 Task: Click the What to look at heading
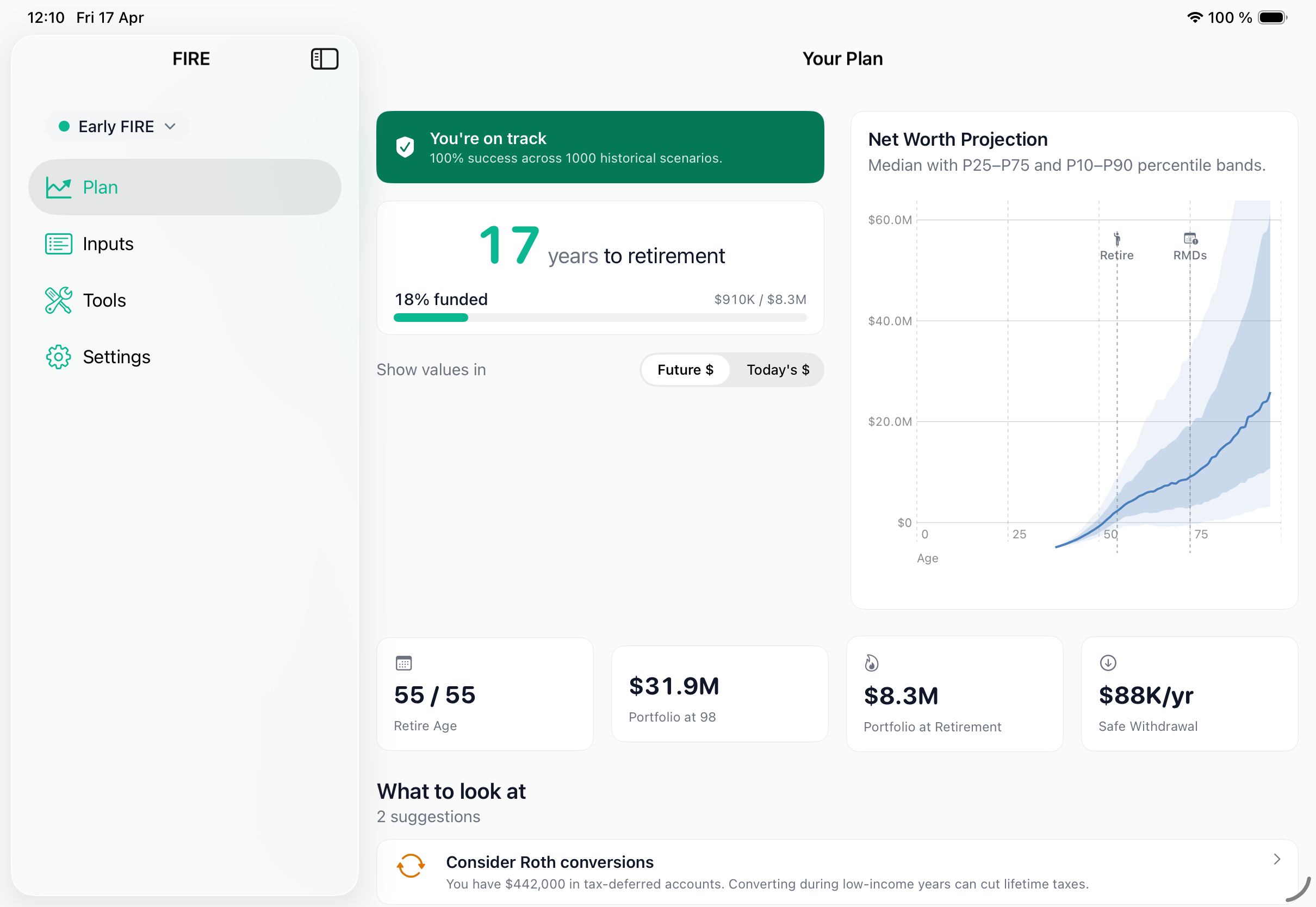(x=451, y=791)
